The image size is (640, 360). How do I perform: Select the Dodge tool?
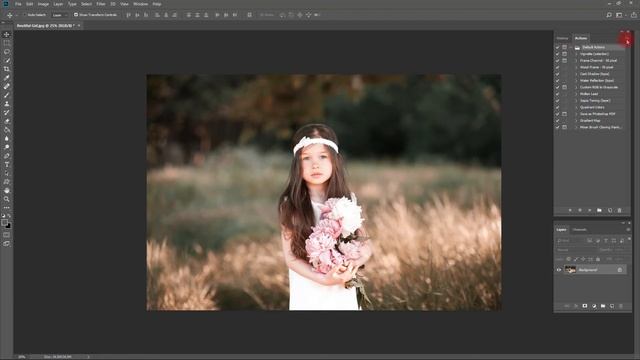point(7,147)
